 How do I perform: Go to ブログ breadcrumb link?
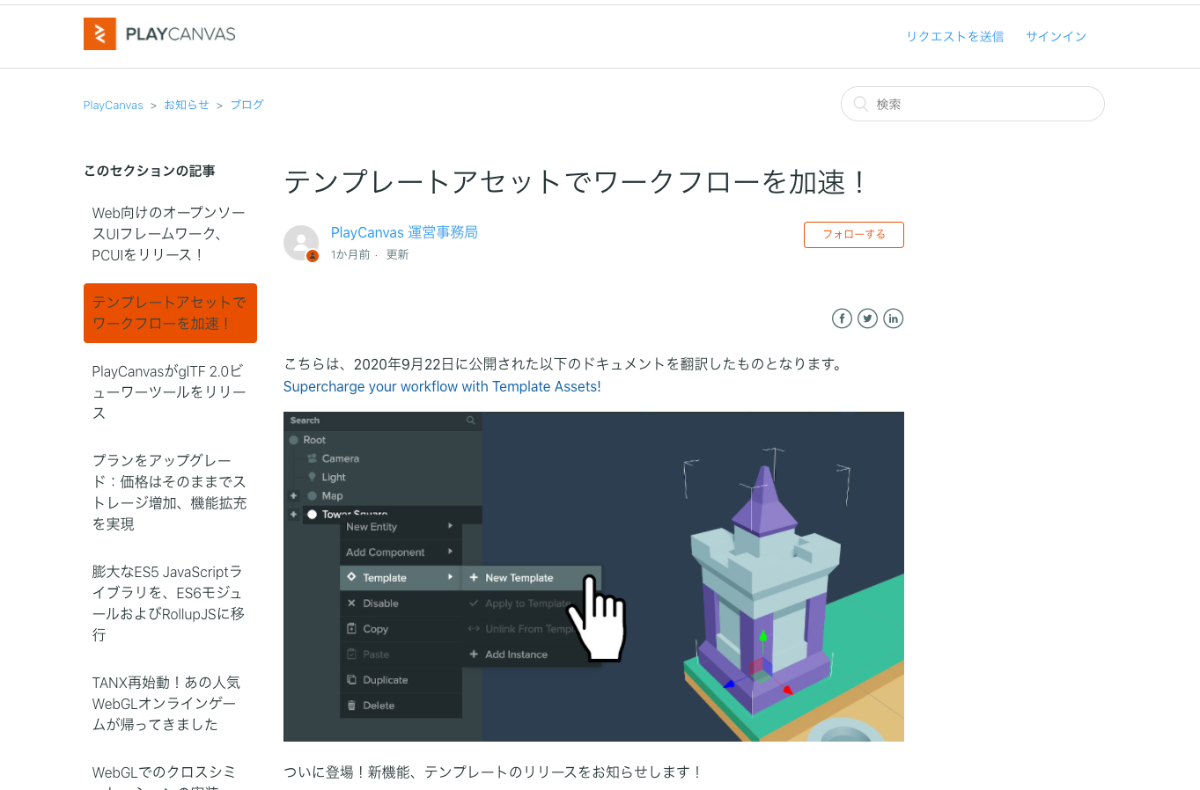click(x=247, y=105)
